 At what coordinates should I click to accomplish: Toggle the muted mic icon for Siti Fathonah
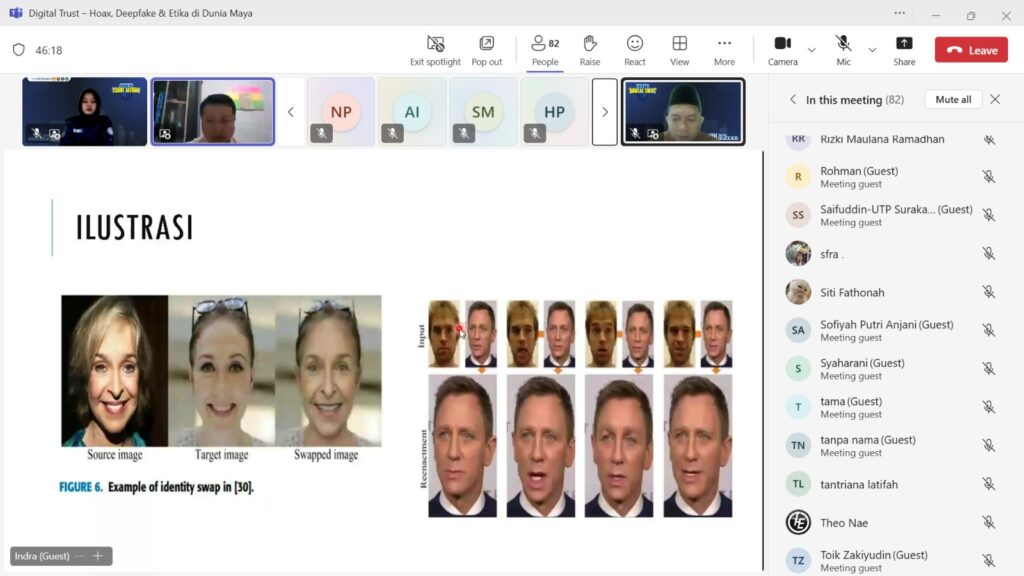pos(988,292)
